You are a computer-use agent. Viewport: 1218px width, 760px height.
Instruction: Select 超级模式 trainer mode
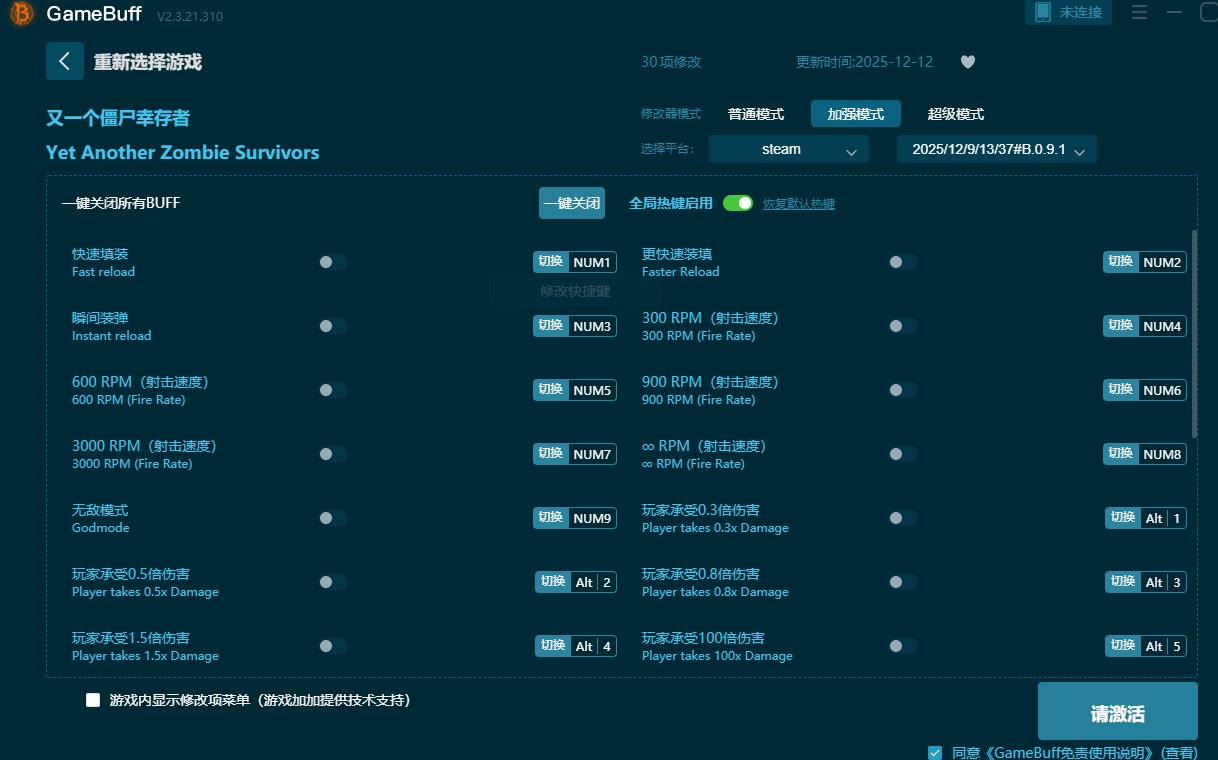[956, 114]
